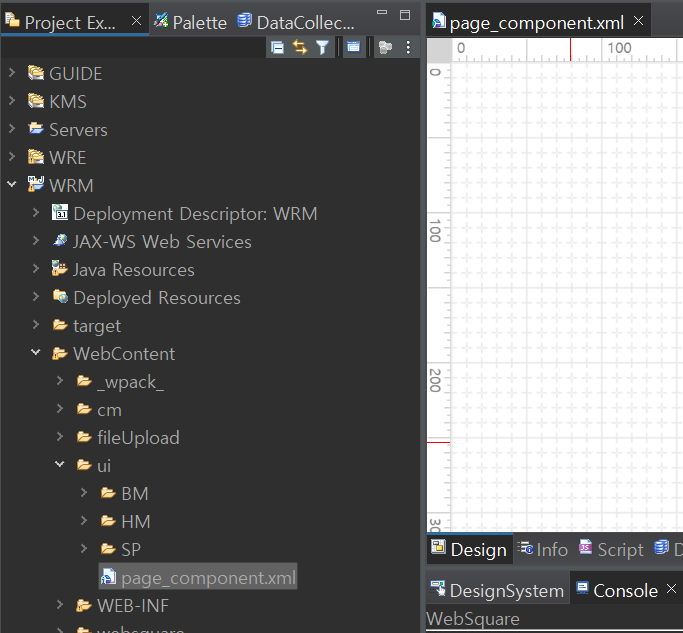Expand Deployment Descriptor: WRM node

point(36,213)
